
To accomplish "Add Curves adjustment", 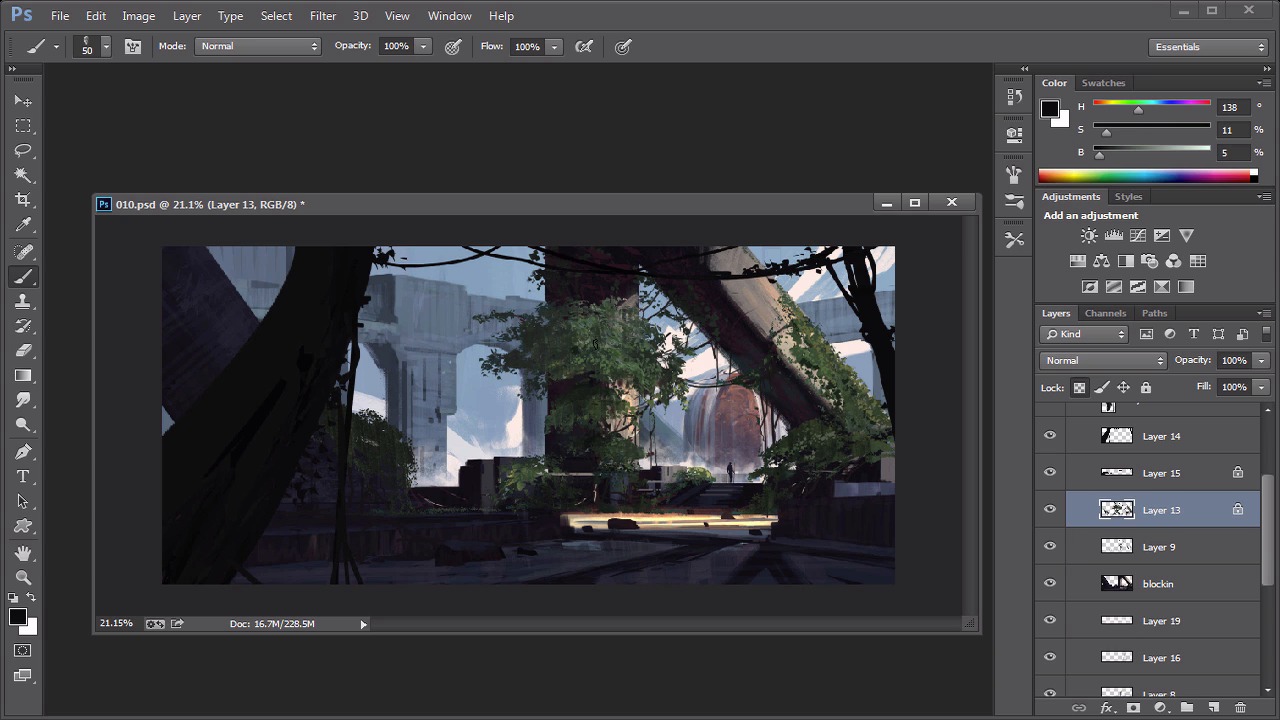I will 1137,236.
